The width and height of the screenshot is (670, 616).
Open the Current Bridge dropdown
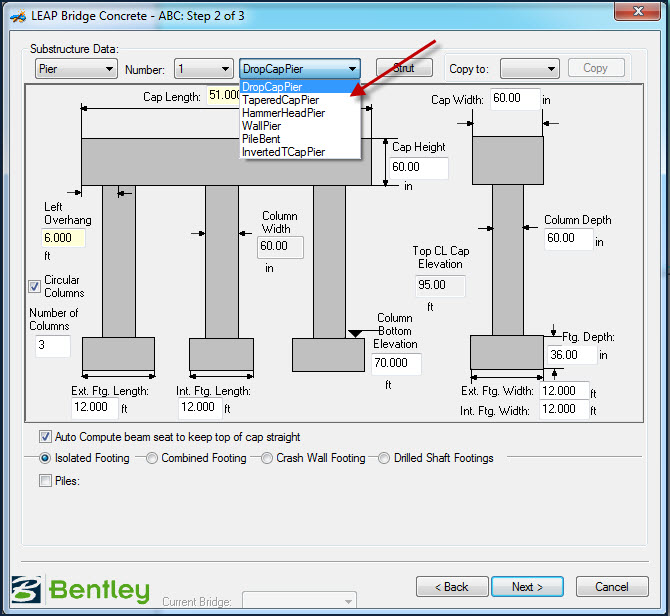click(299, 601)
